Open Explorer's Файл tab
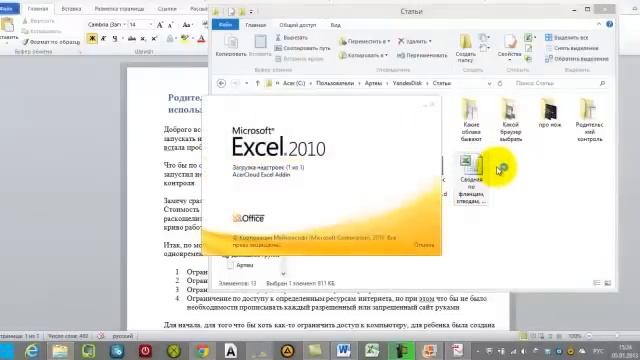Image resolution: width=640 pixels, height=360 pixels. [225, 25]
